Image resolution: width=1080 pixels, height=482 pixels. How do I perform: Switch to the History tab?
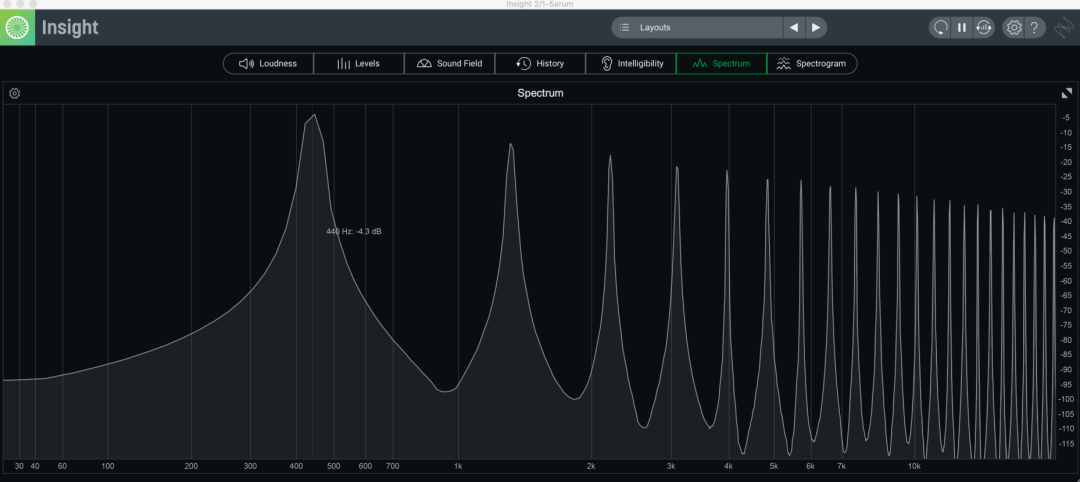pyautogui.click(x=540, y=63)
